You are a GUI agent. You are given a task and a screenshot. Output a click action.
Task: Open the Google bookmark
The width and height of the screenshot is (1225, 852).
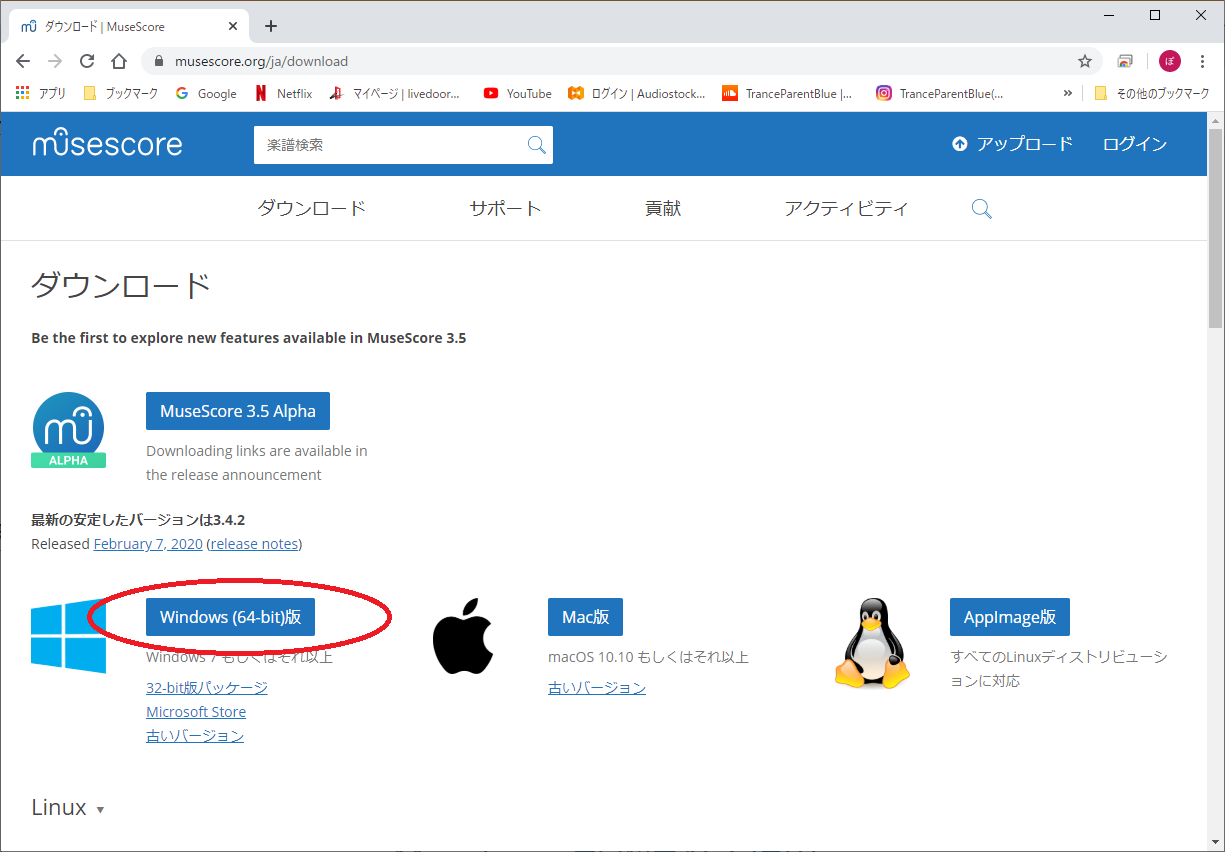click(206, 93)
